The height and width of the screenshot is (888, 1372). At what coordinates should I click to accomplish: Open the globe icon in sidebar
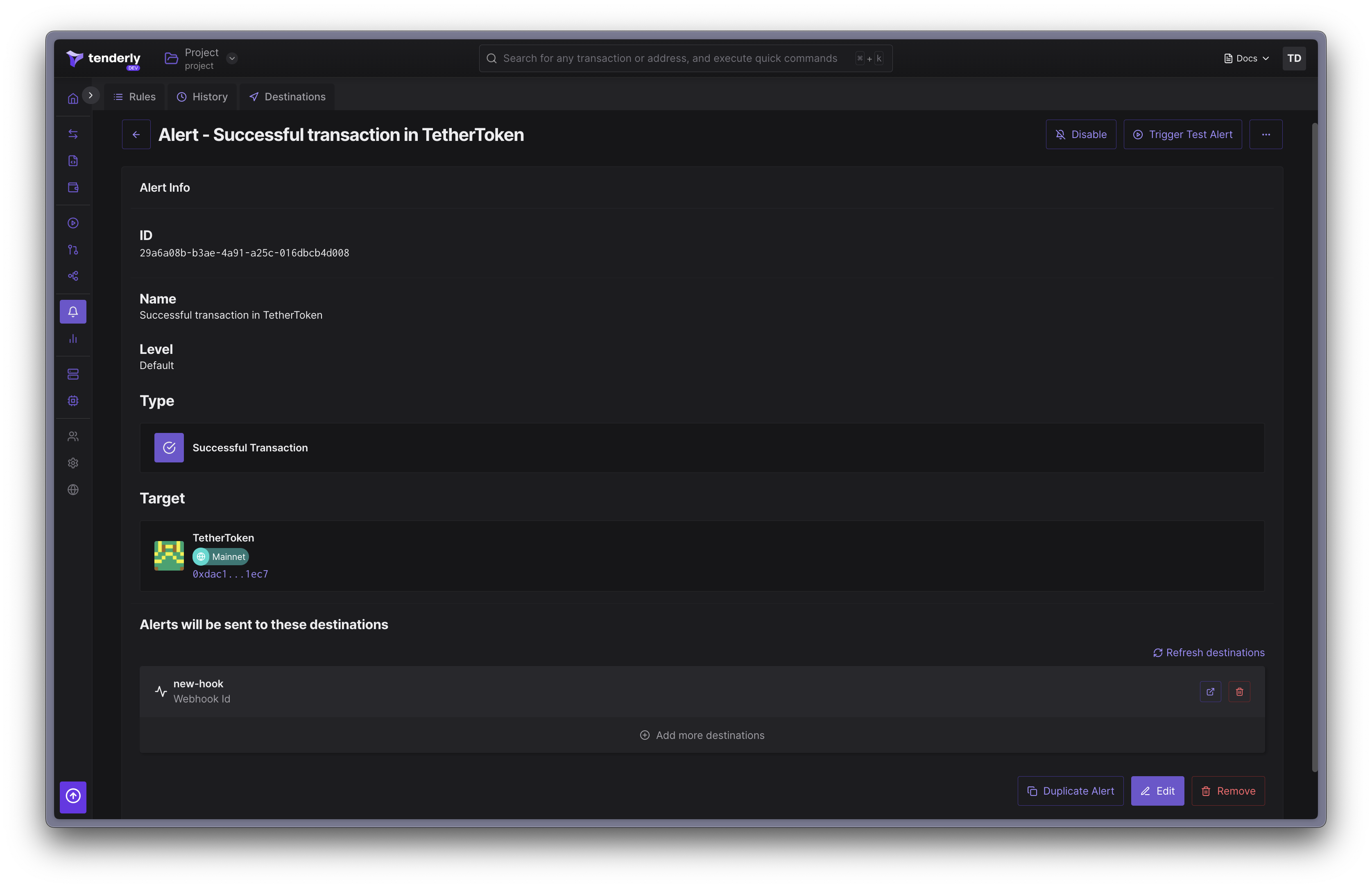pyautogui.click(x=72, y=489)
